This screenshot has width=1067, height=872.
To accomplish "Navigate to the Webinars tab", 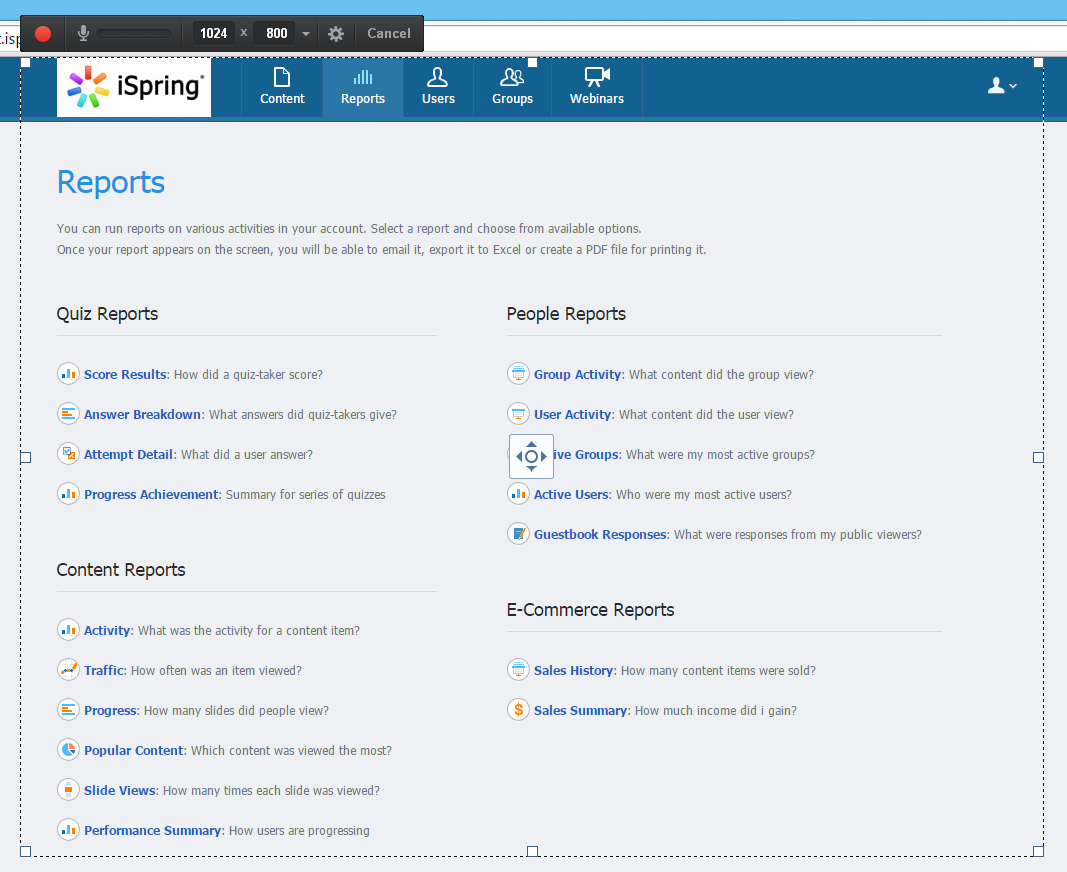I will 597,87.
